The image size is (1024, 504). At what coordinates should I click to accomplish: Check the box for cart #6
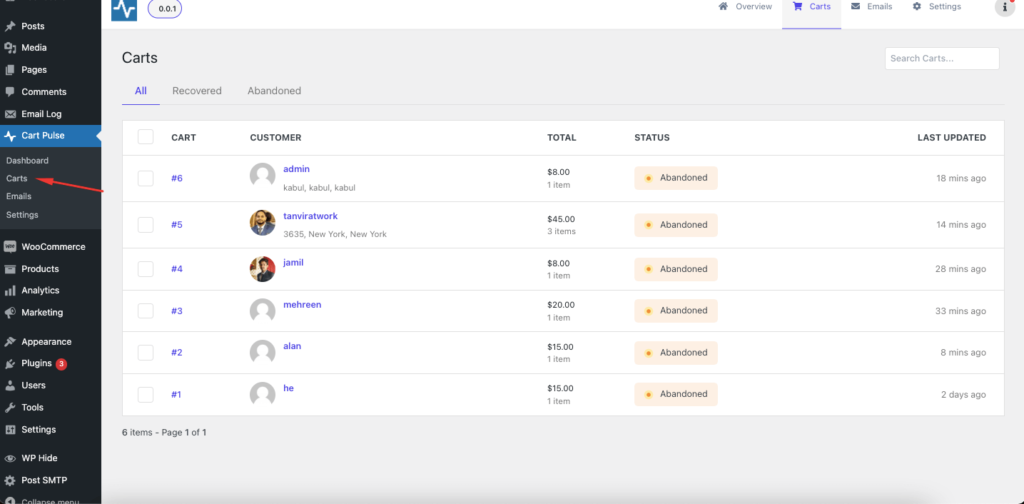tap(146, 178)
